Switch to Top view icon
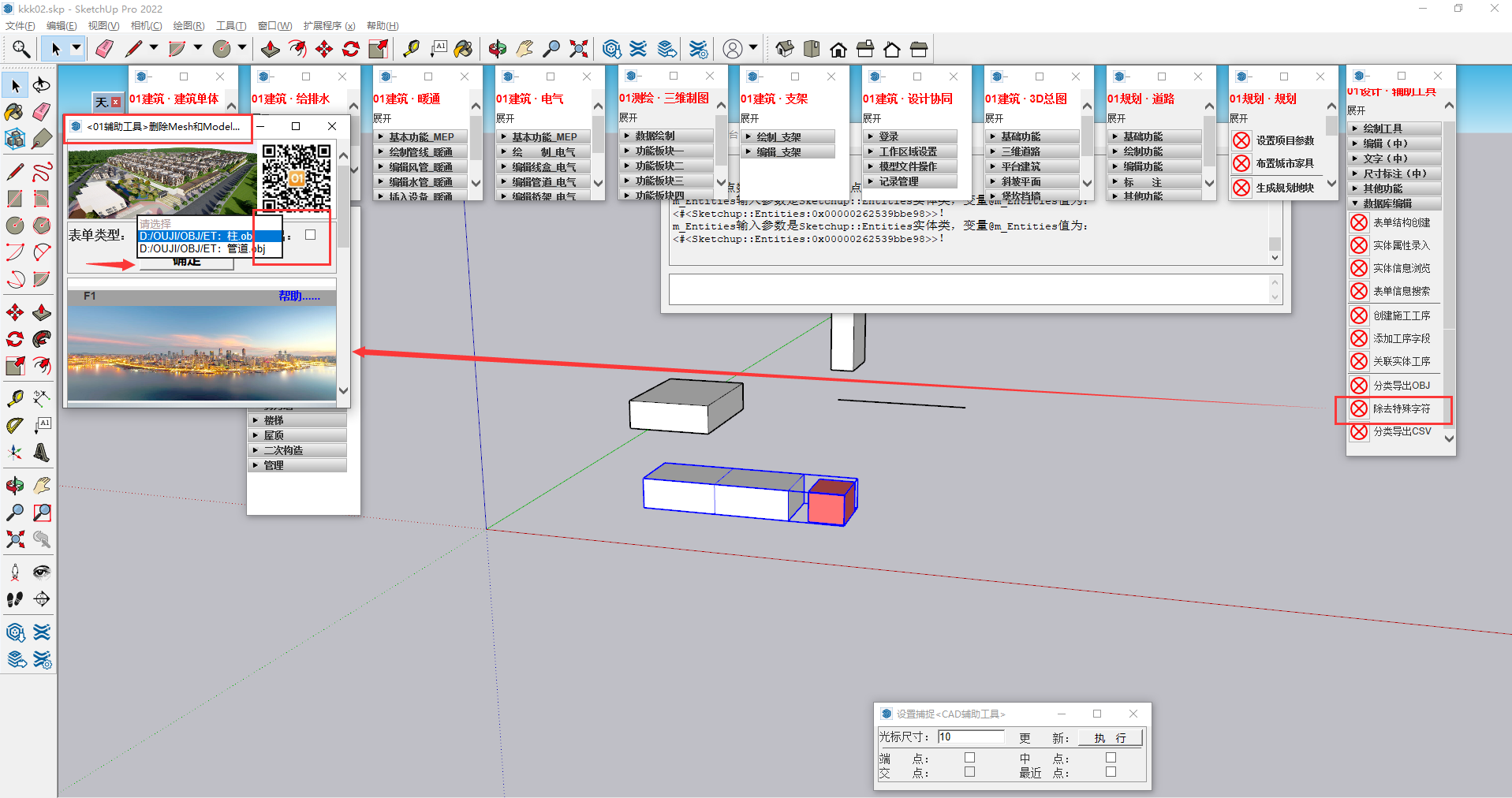The width and height of the screenshot is (1512, 798). [812, 49]
